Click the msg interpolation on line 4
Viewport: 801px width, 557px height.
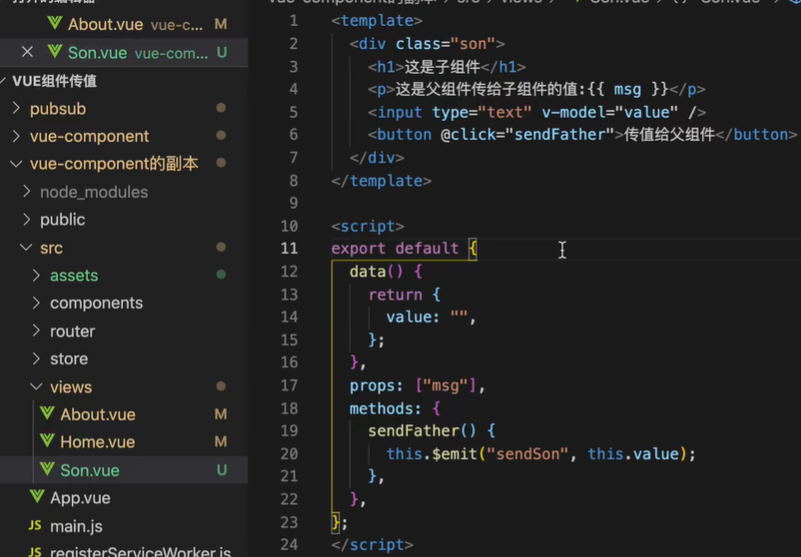(628, 89)
